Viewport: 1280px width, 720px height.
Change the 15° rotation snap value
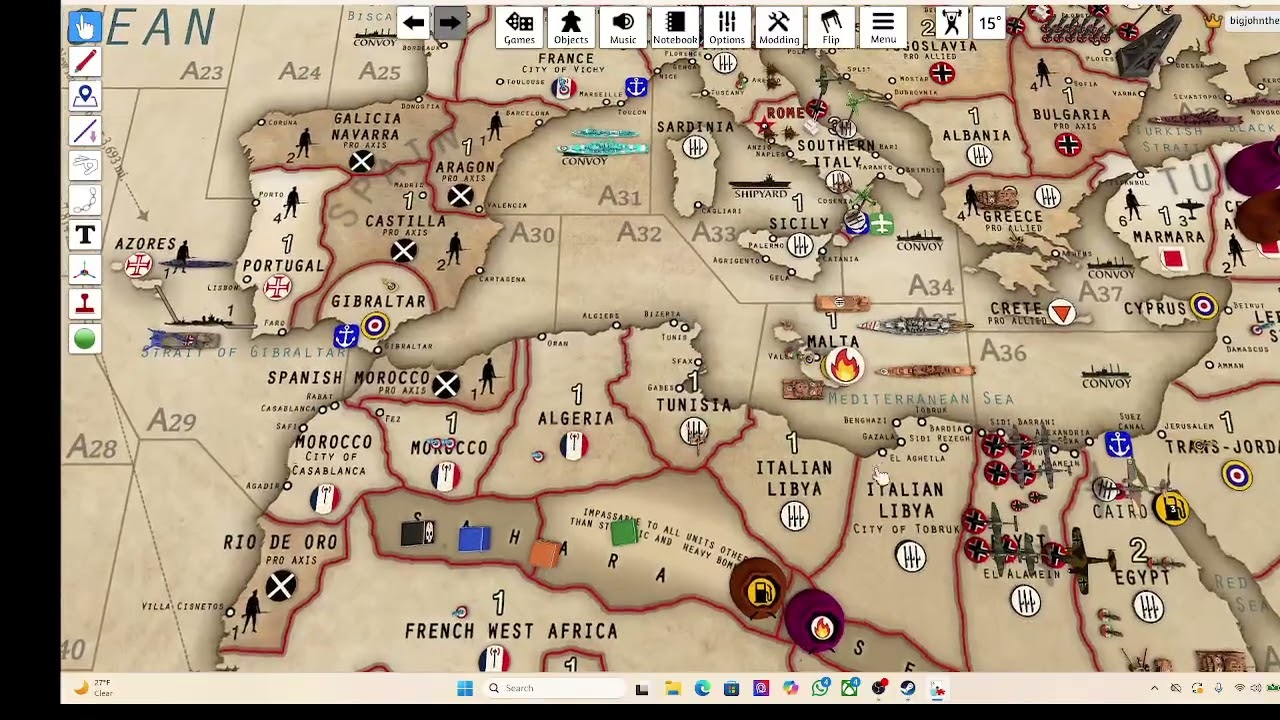tap(989, 23)
